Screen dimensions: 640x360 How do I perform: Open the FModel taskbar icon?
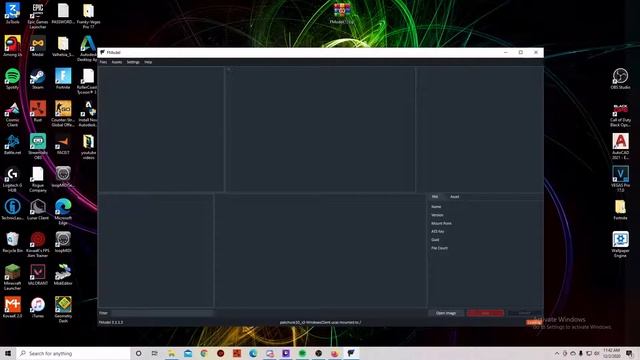click(351, 353)
